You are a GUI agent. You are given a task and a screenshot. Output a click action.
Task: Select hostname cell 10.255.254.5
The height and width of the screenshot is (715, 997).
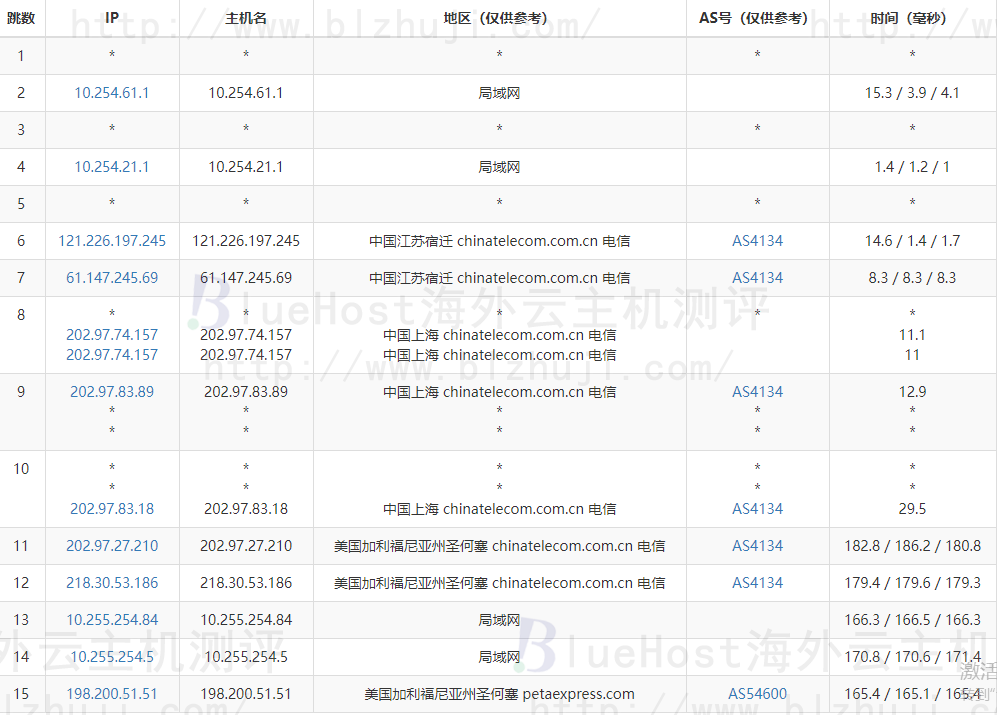coord(246,656)
